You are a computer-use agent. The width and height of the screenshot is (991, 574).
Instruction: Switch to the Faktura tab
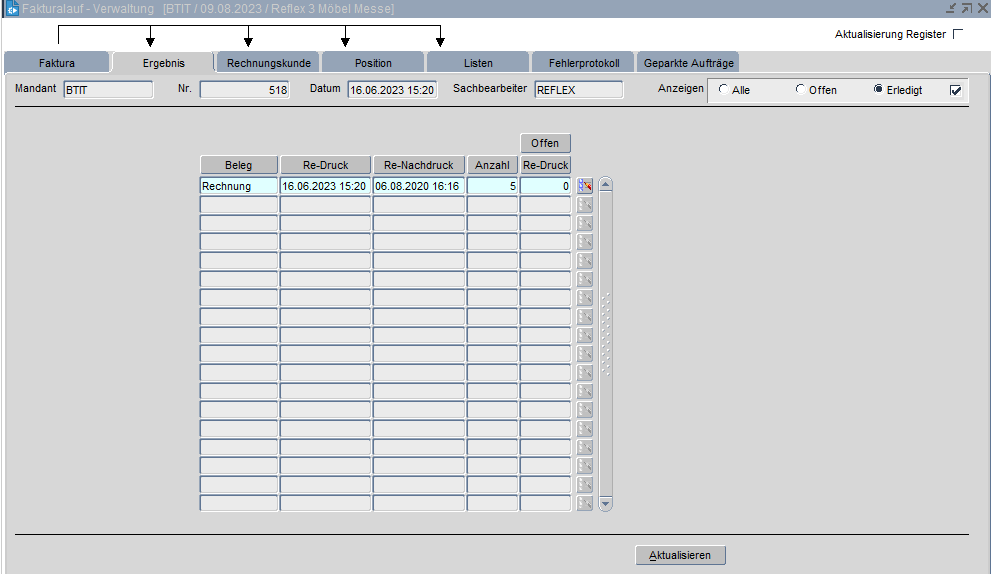(57, 63)
